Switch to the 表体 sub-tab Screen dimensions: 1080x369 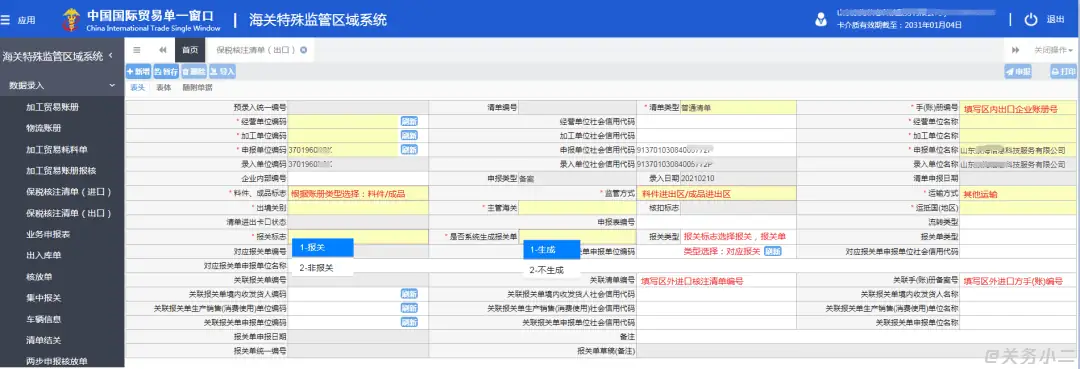click(163, 87)
